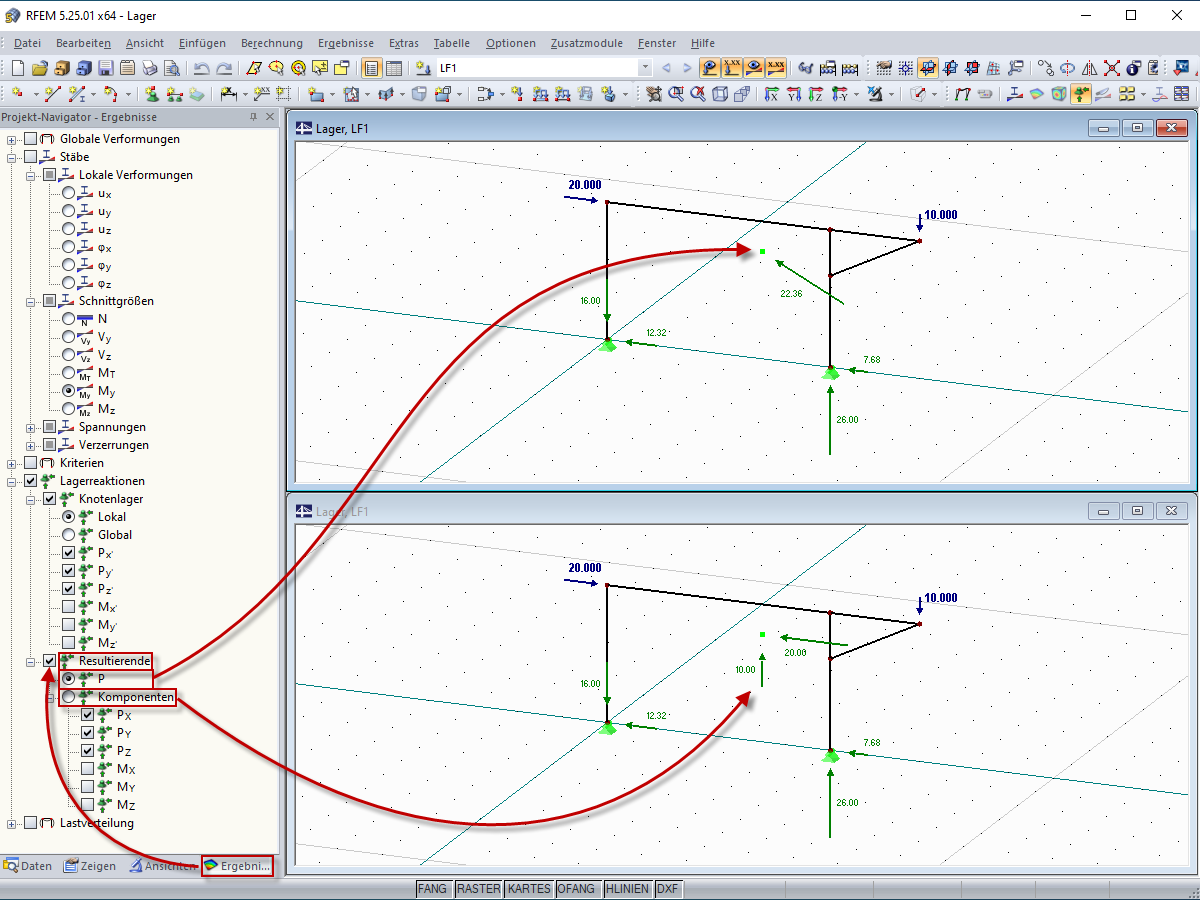
Task: Open the LF1 load case dropdown
Action: tap(645, 68)
